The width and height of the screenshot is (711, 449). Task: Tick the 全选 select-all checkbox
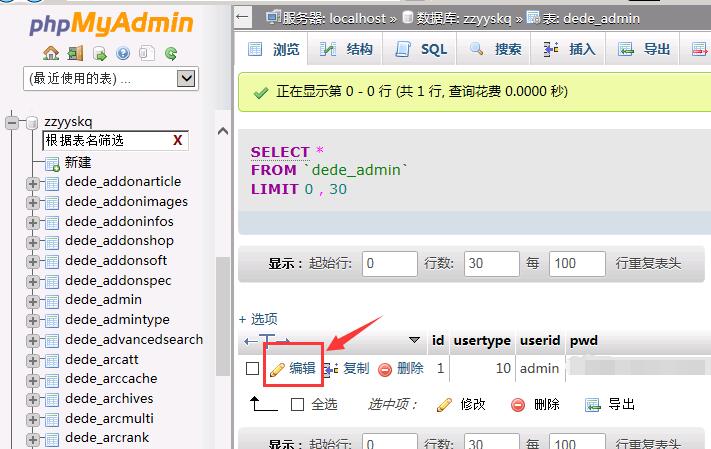(x=297, y=404)
